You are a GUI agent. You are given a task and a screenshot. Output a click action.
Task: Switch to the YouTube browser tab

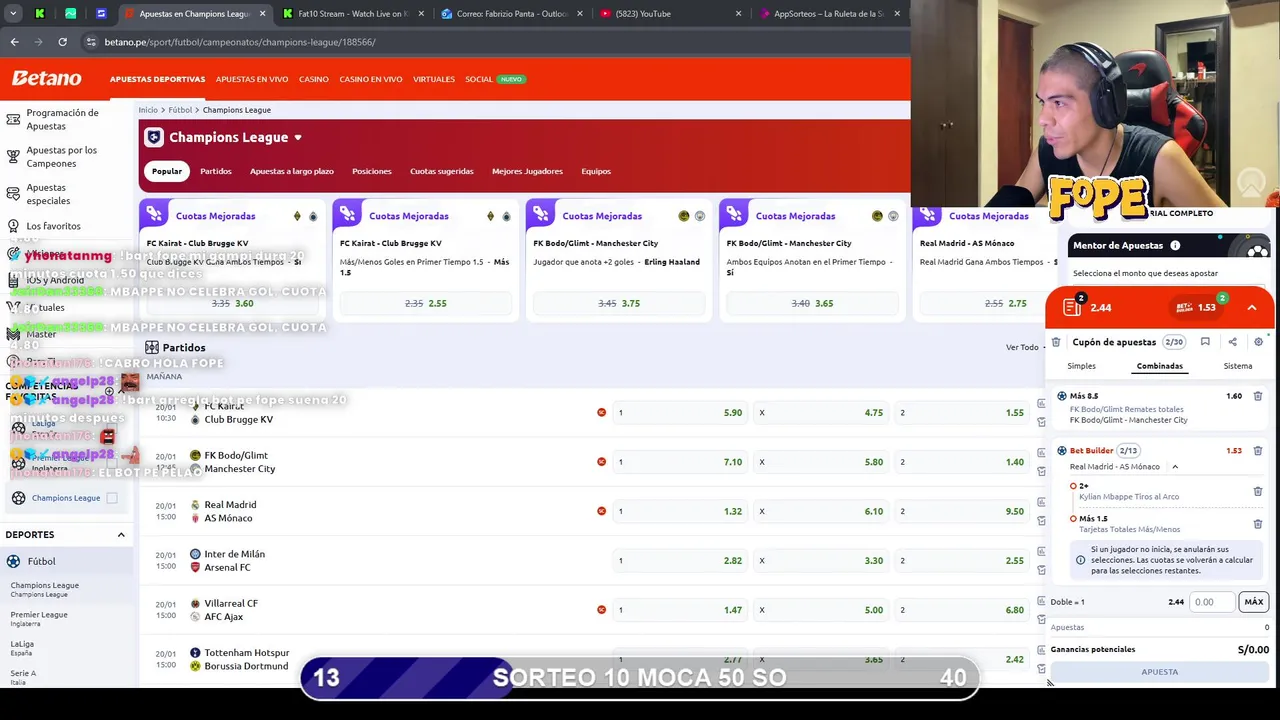click(x=670, y=14)
